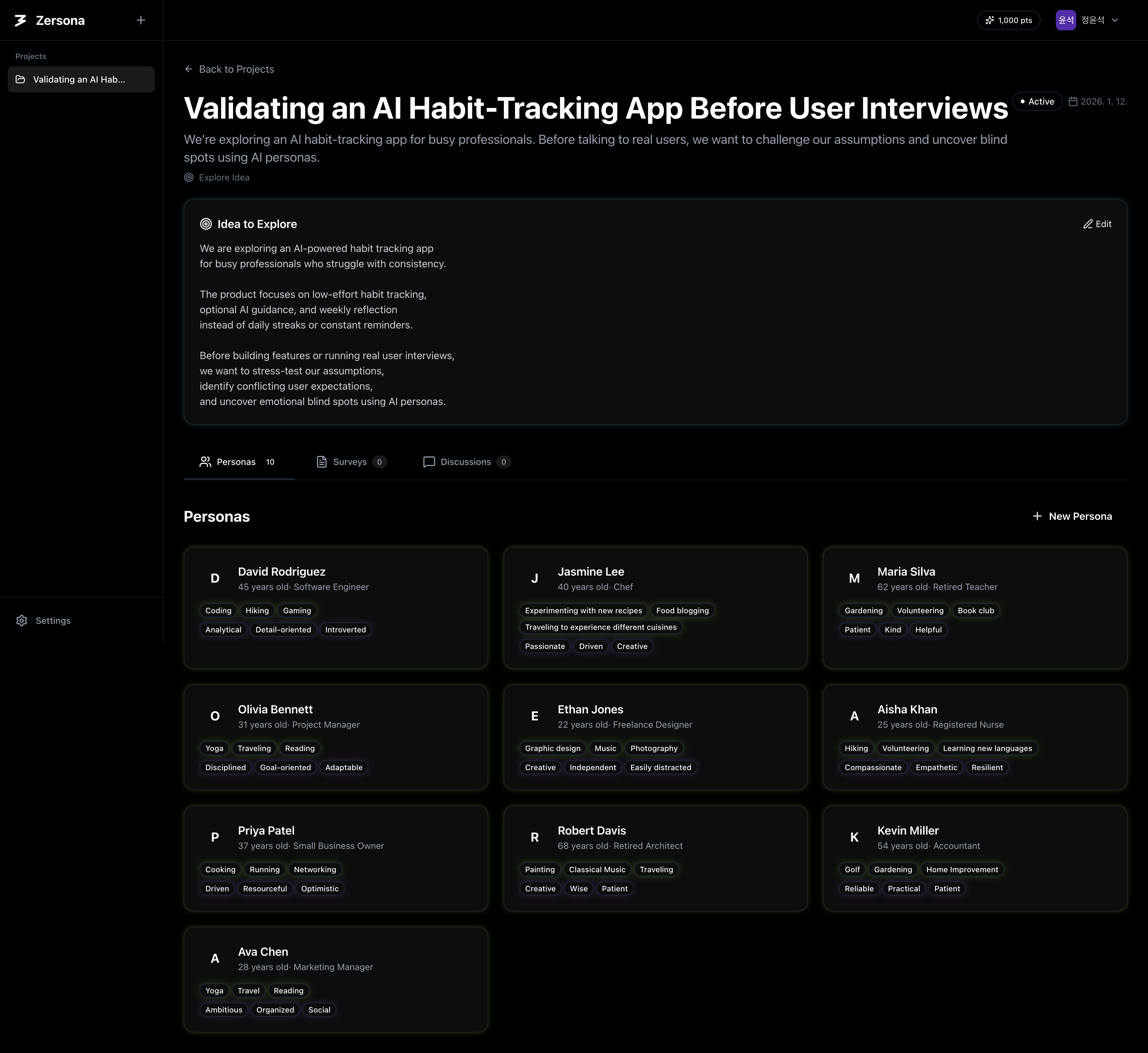Screen dimensions: 1148x1053
Task: Click the document icon on the Surveys tab
Action: coord(322,461)
